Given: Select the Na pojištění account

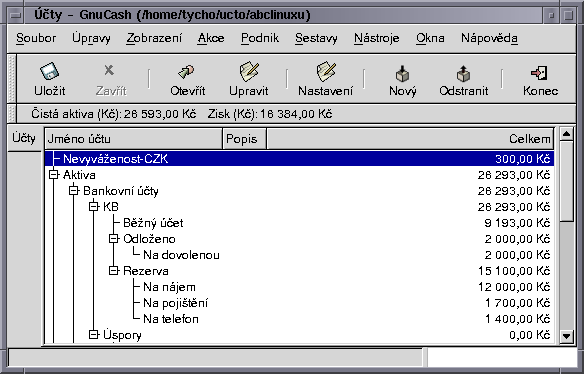Looking at the screenshot, I should (x=175, y=303).
